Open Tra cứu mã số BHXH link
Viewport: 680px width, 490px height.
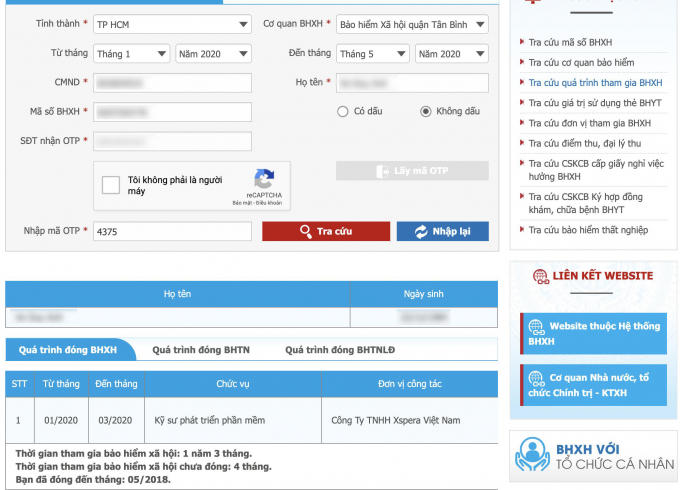[570, 42]
